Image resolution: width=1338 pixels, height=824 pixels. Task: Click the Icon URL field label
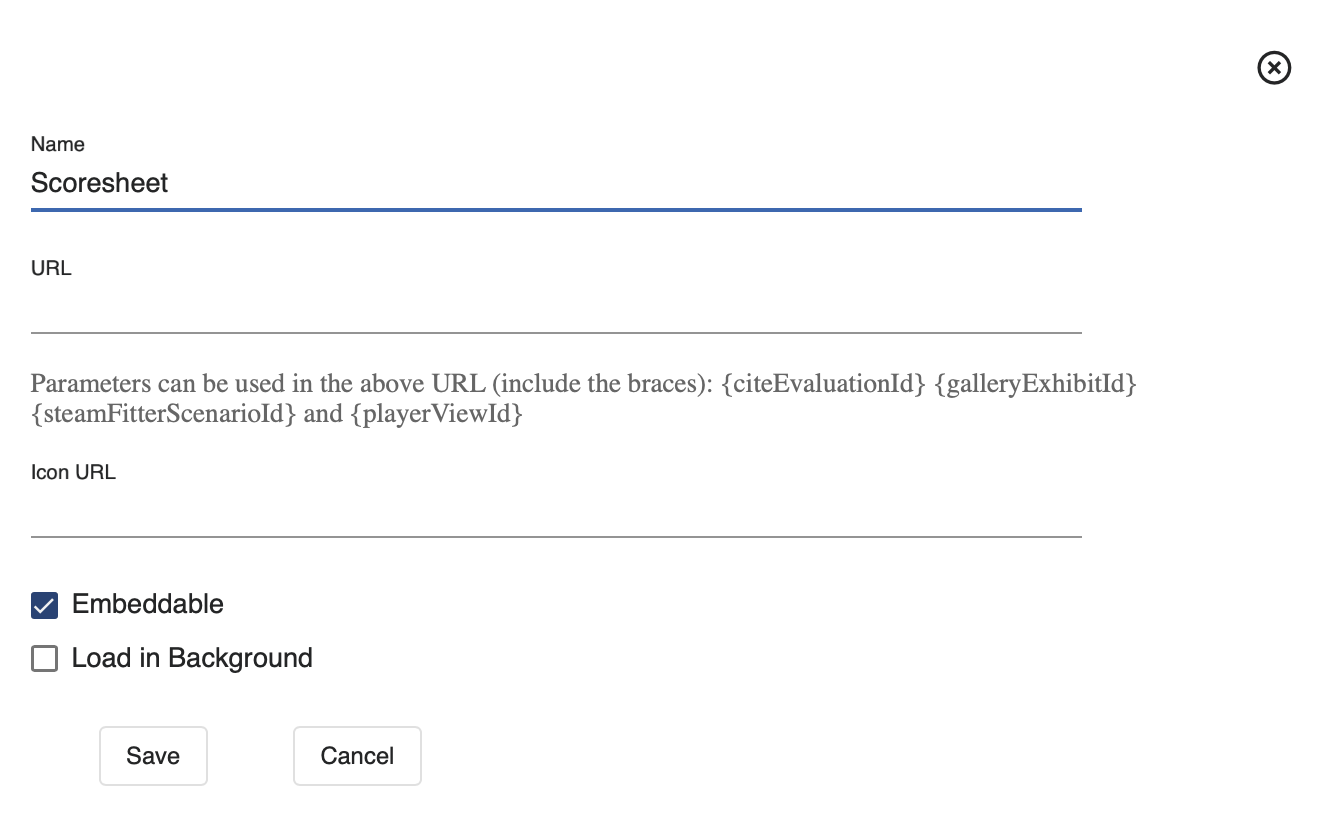(73, 473)
